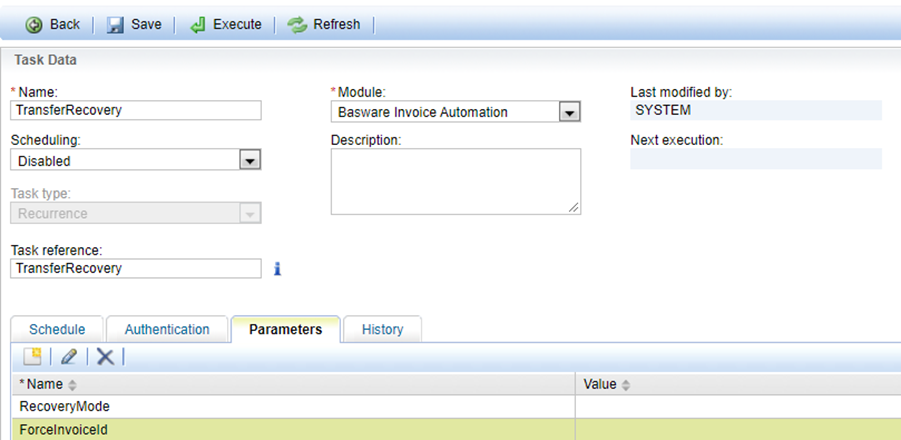Delete parameter using the X icon

(x=104, y=356)
